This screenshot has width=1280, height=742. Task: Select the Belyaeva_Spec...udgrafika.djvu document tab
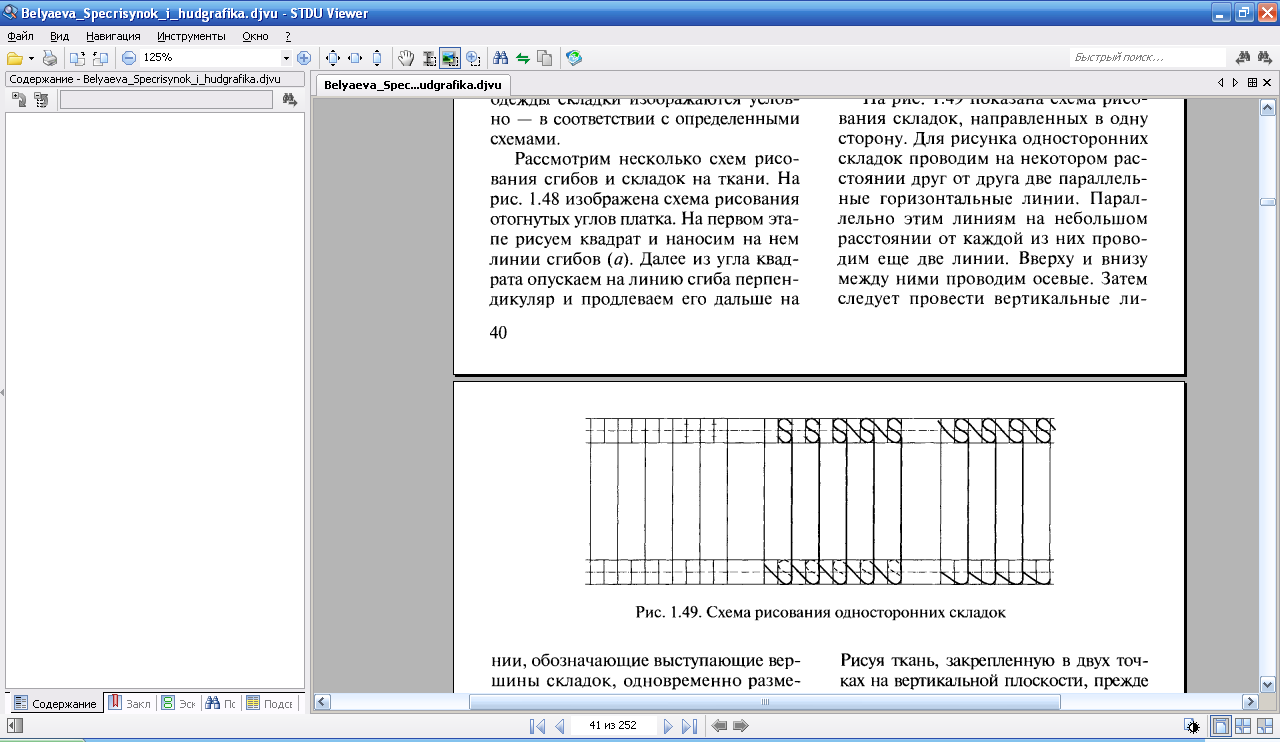click(412, 85)
